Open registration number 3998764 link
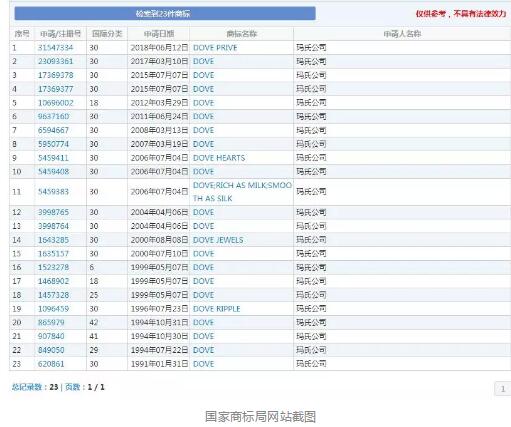The height and width of the screenshot is (427, 511). [x=53, y=226]
